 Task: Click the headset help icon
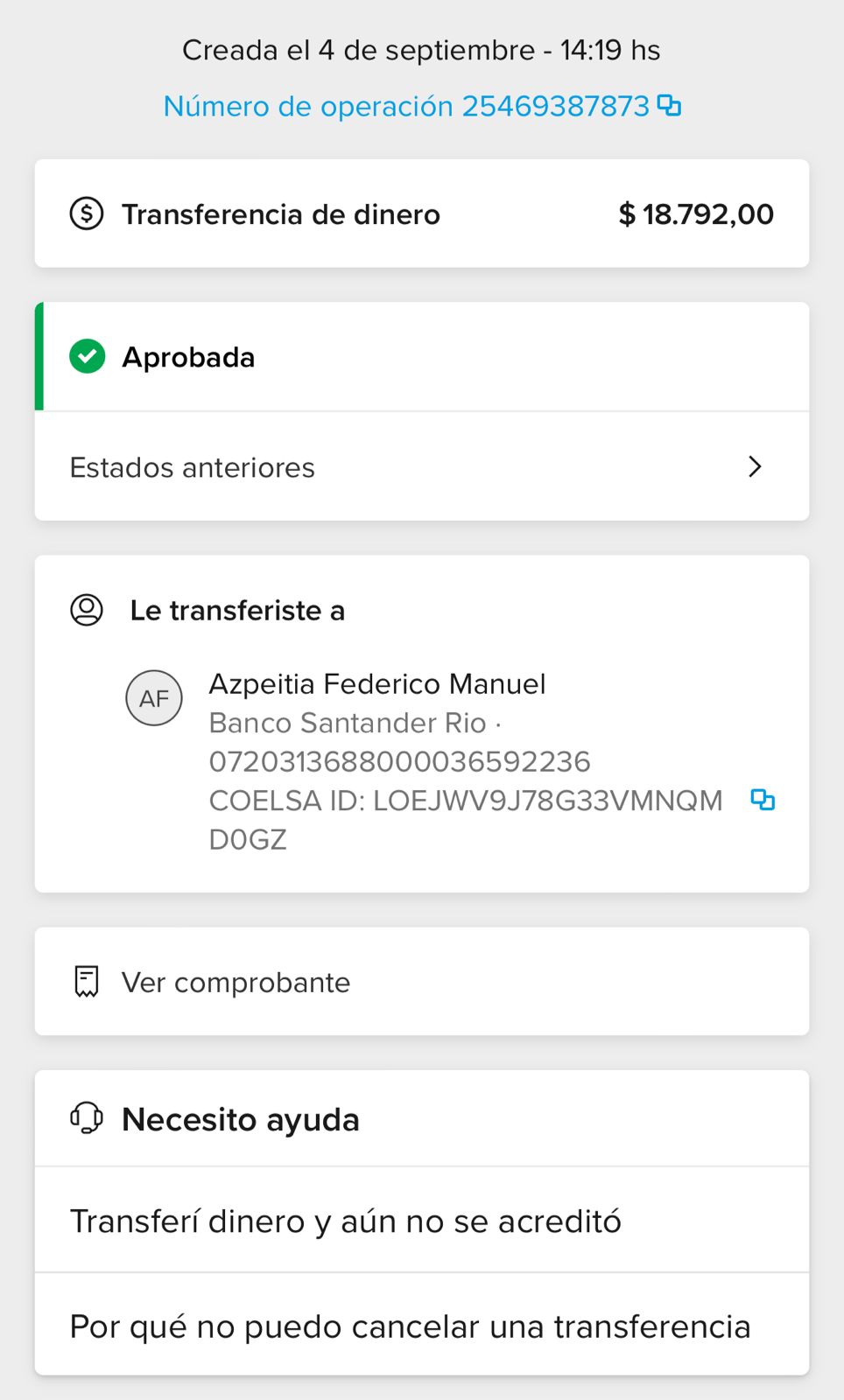point(87,1118)
